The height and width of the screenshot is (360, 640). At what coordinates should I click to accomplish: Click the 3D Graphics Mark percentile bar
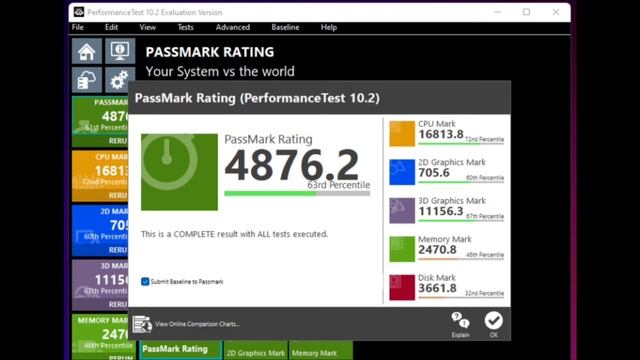coord(461,221)
